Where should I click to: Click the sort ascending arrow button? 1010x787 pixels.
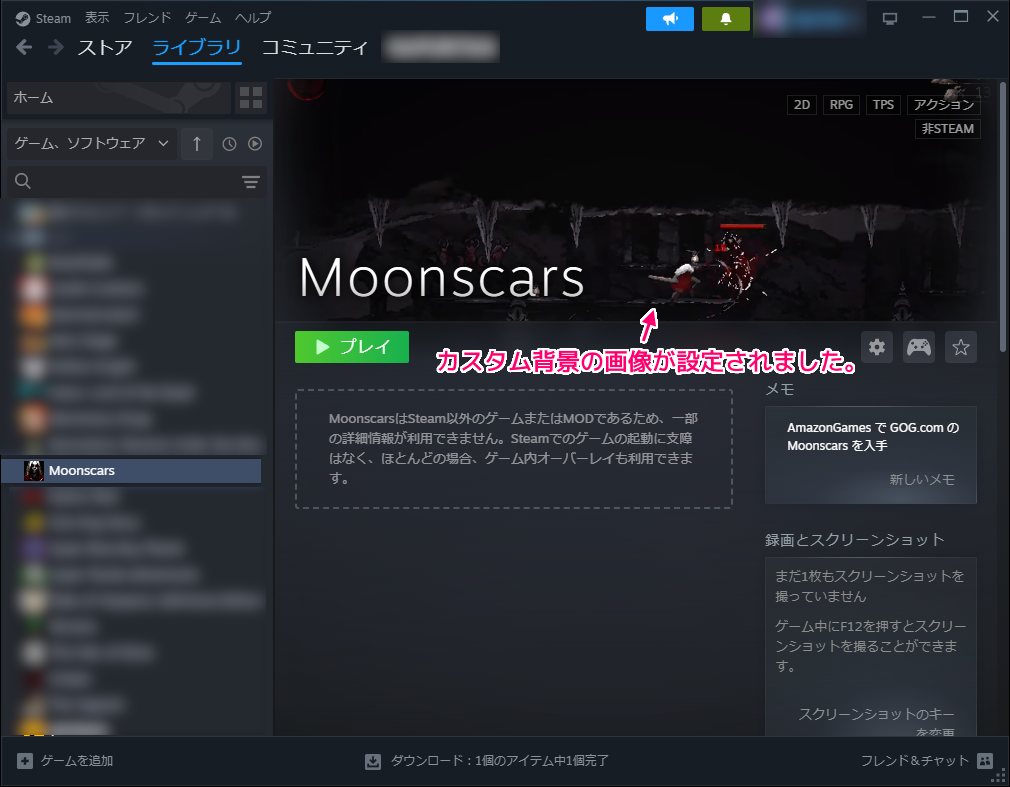196,144
